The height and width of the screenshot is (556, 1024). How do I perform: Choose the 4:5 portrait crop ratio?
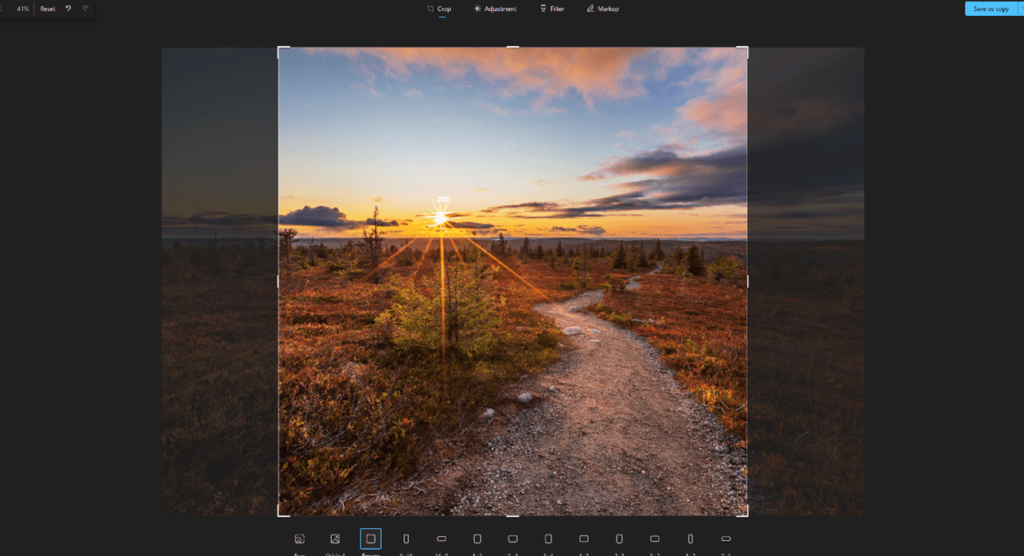tap(477, 539)
